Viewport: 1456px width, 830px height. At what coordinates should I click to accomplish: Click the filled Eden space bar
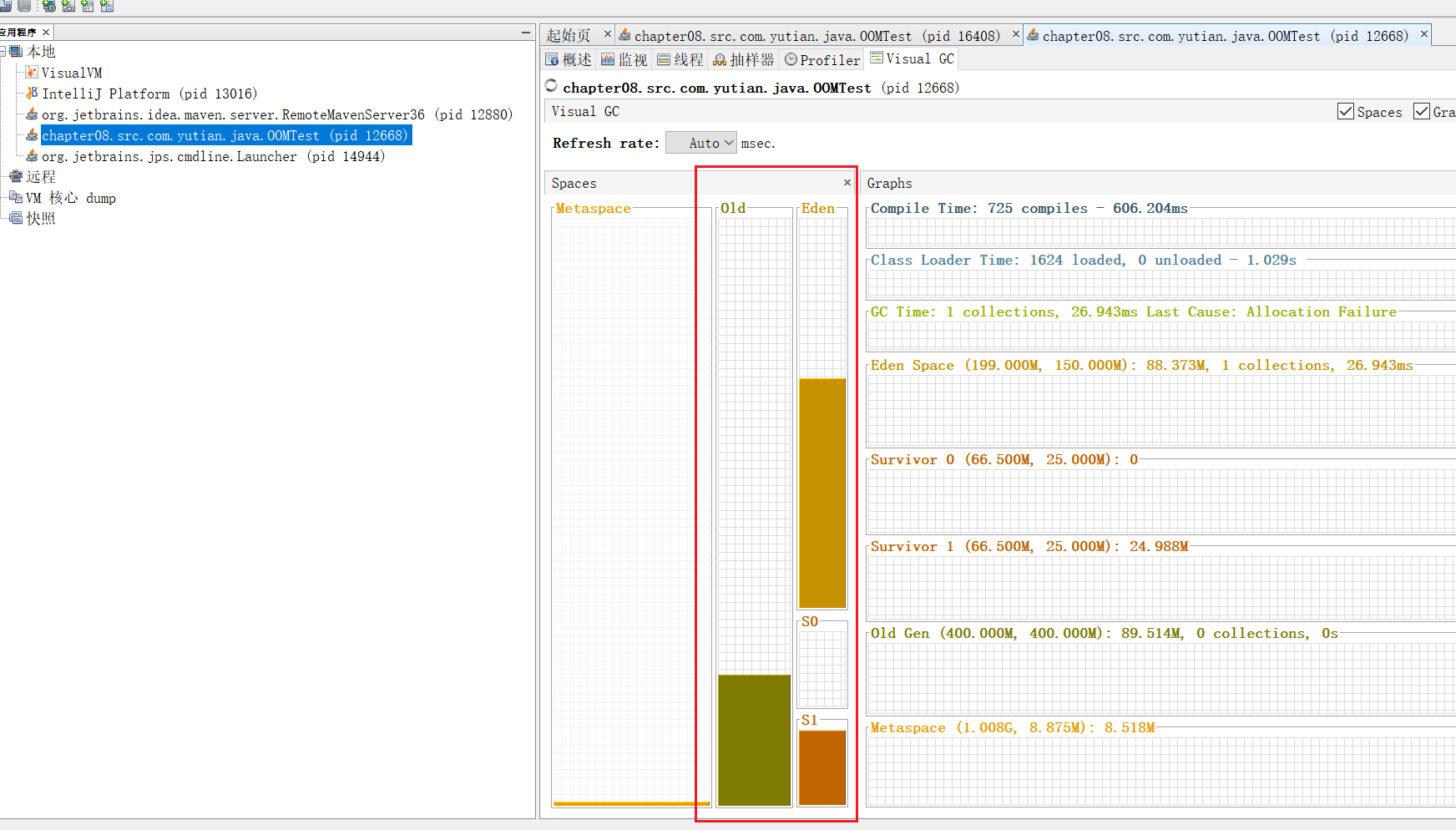click(x=822, y=493)
